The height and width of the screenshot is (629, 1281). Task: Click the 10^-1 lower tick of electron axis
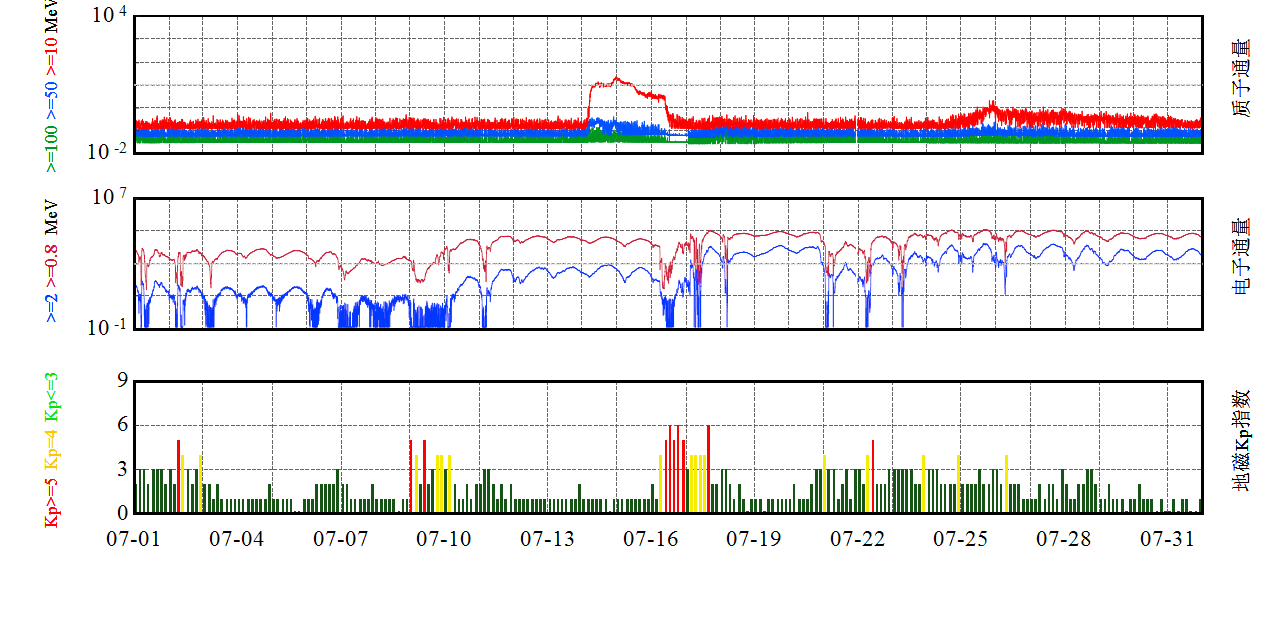[x=109, y=328]
